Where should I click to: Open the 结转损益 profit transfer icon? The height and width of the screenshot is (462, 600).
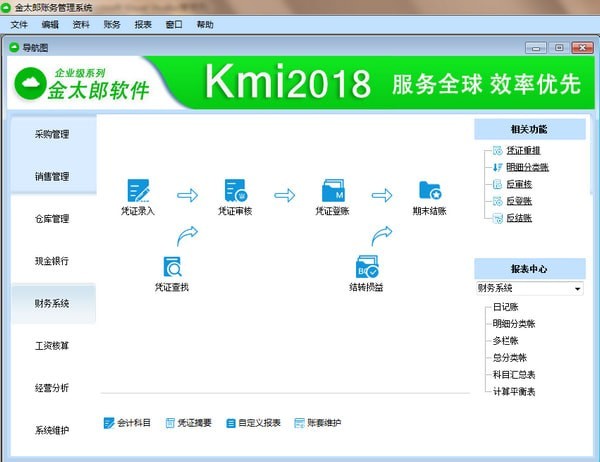coord(367,266)
